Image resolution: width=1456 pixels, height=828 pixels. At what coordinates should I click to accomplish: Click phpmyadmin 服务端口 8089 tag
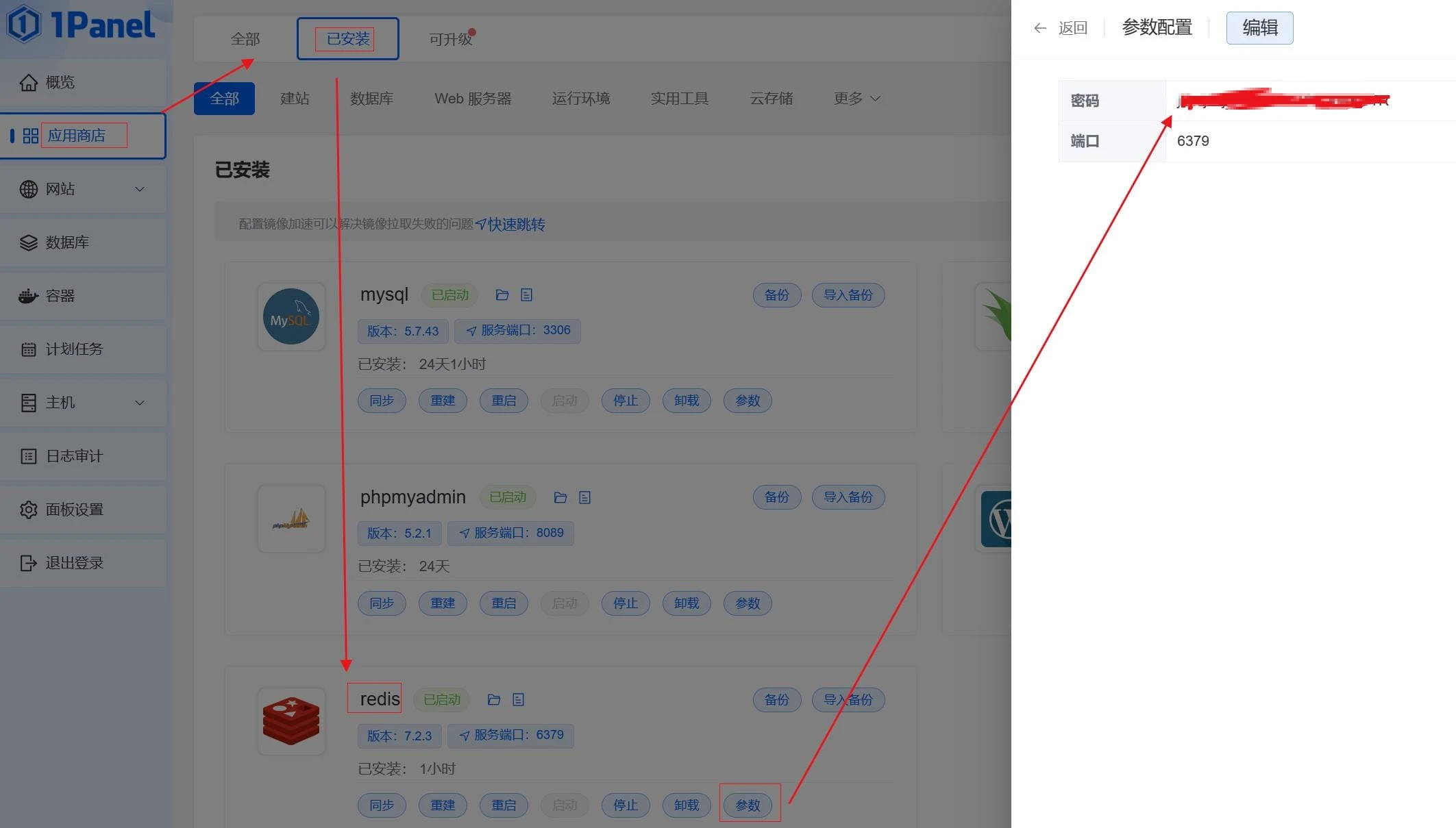[510, 534]
